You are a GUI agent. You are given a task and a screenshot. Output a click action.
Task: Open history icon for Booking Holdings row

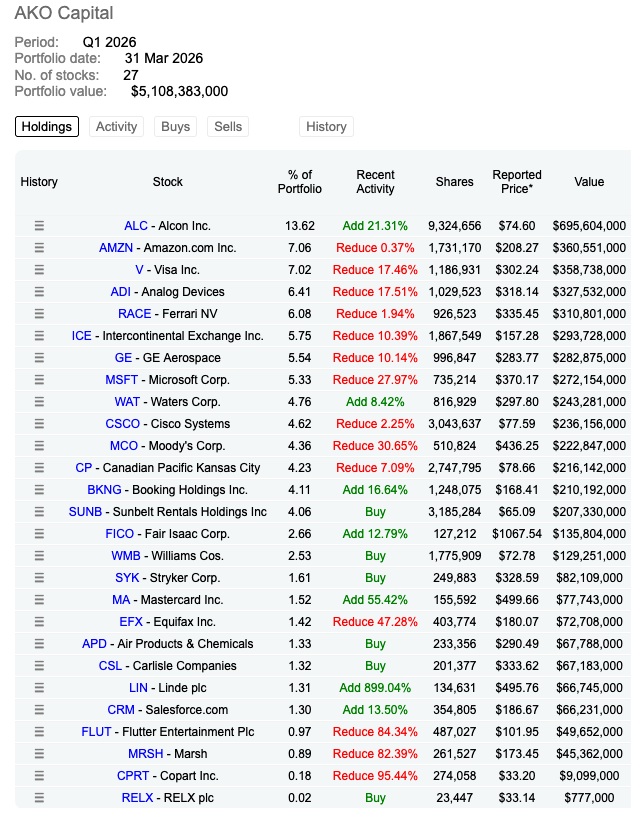[x=39, y=490]
